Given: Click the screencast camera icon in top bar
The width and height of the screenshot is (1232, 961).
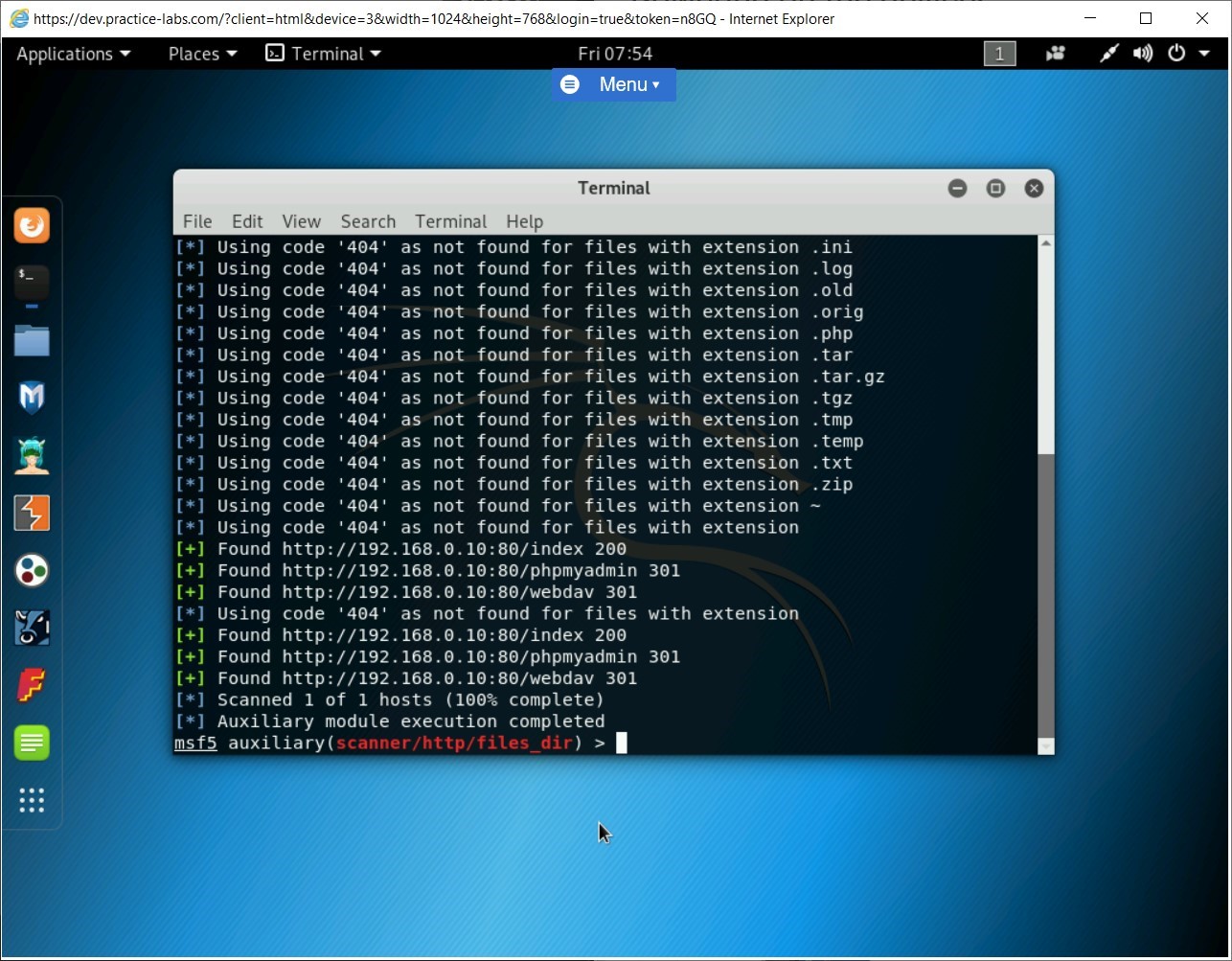Looking at the screenshot, I should pos(1055,54).
